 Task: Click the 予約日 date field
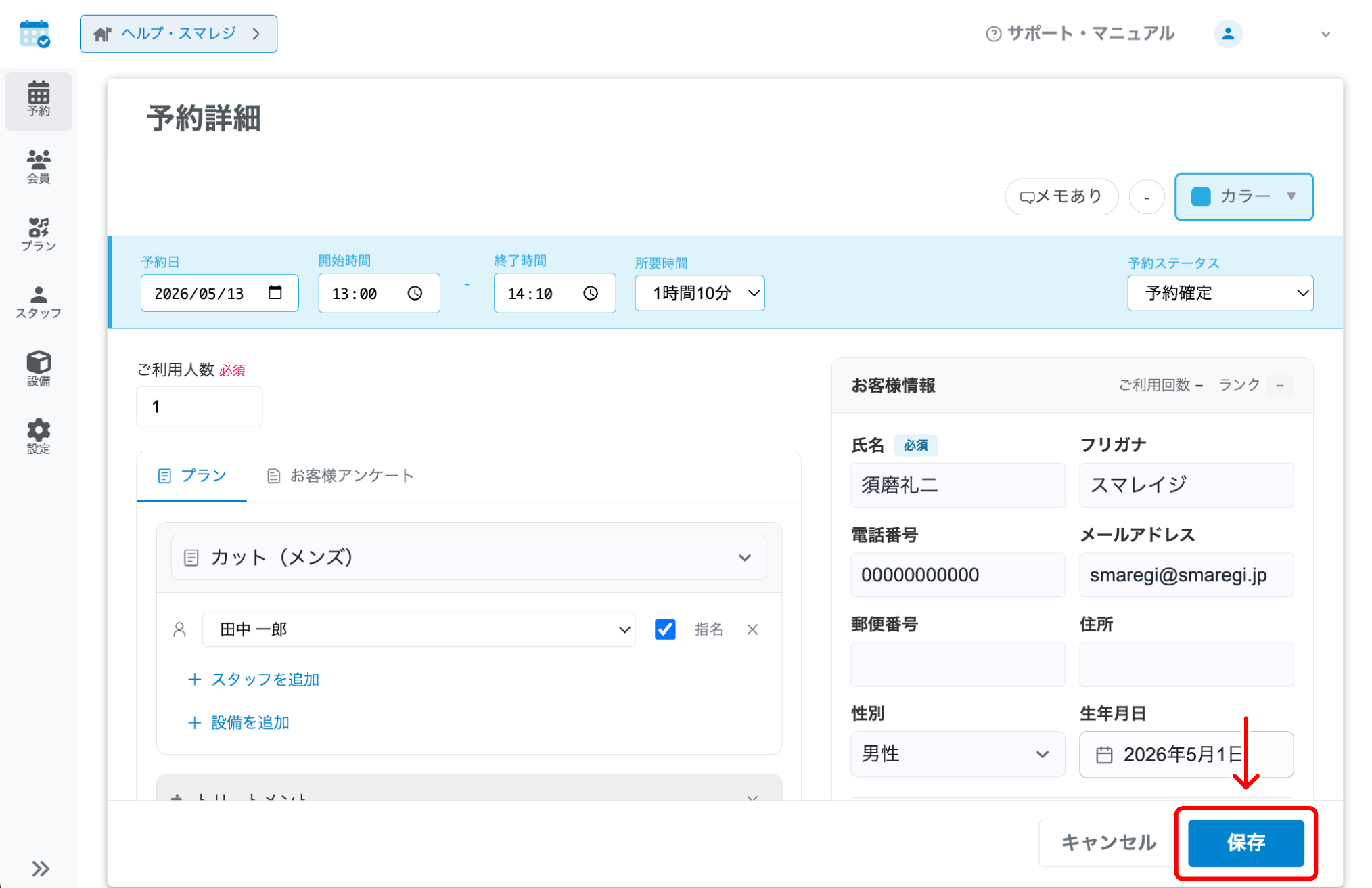pyautogui.click(x=219, y=293)
